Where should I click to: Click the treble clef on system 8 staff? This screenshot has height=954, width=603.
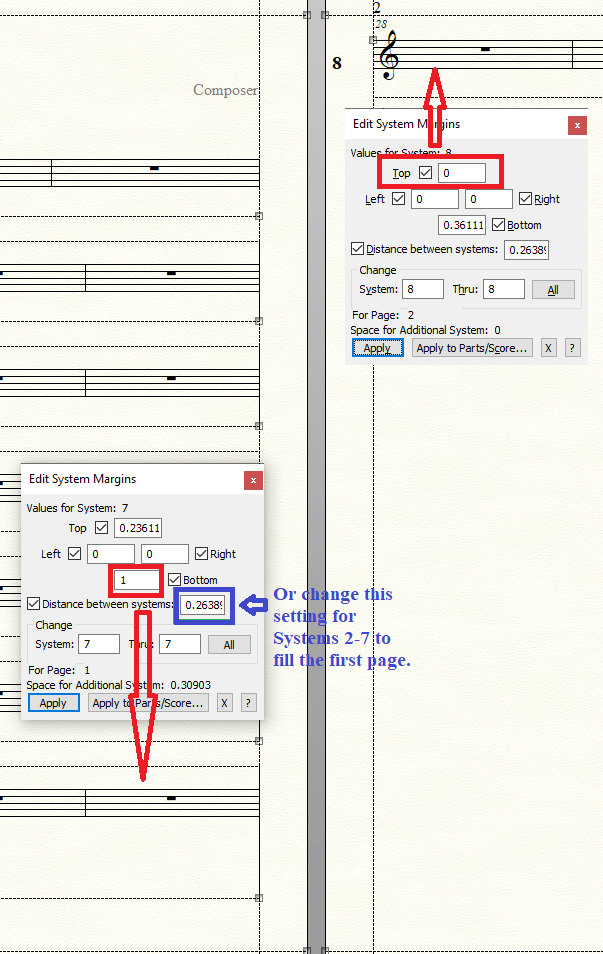tap(388, 55)
